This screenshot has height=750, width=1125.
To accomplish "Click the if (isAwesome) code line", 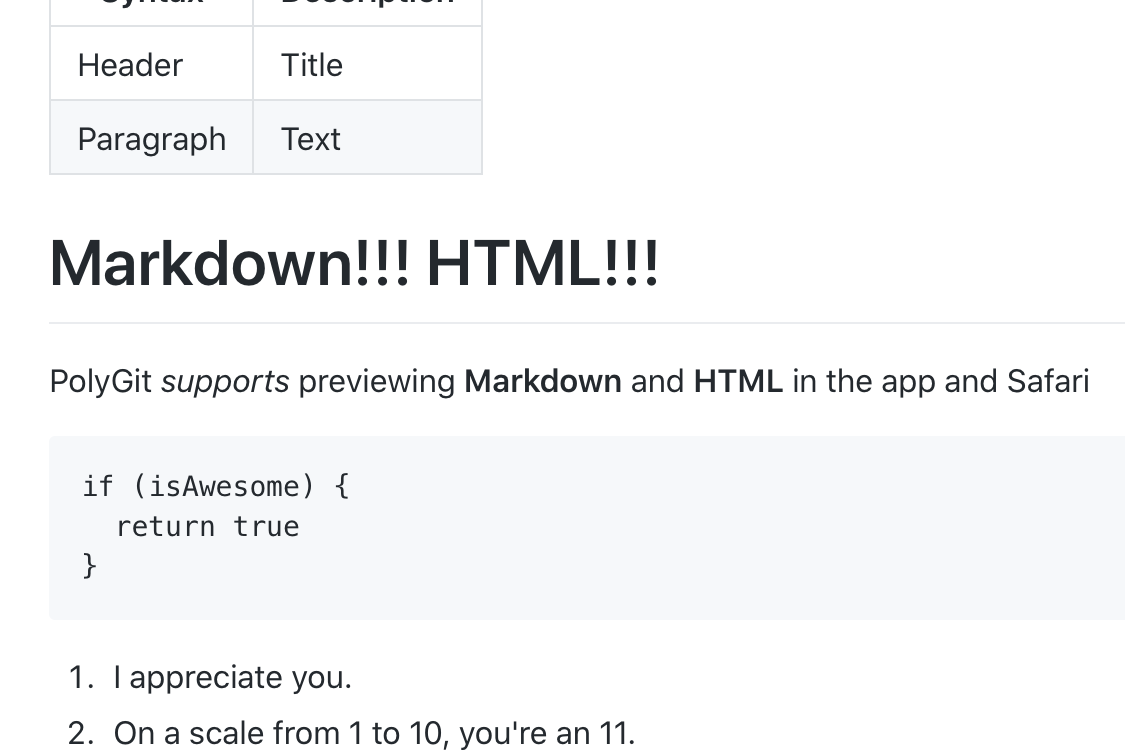I will pos(216,487).
